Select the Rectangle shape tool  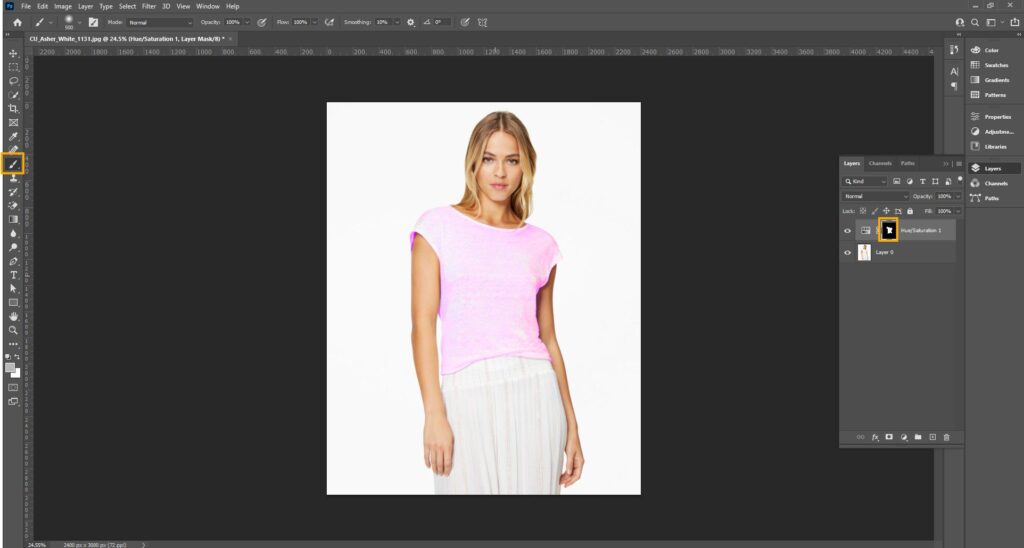tap(13, 302)
